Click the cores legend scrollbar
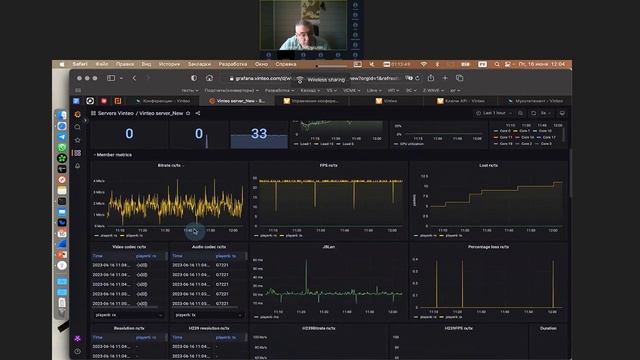Screen dimensions: 640x360 point(564,134)
